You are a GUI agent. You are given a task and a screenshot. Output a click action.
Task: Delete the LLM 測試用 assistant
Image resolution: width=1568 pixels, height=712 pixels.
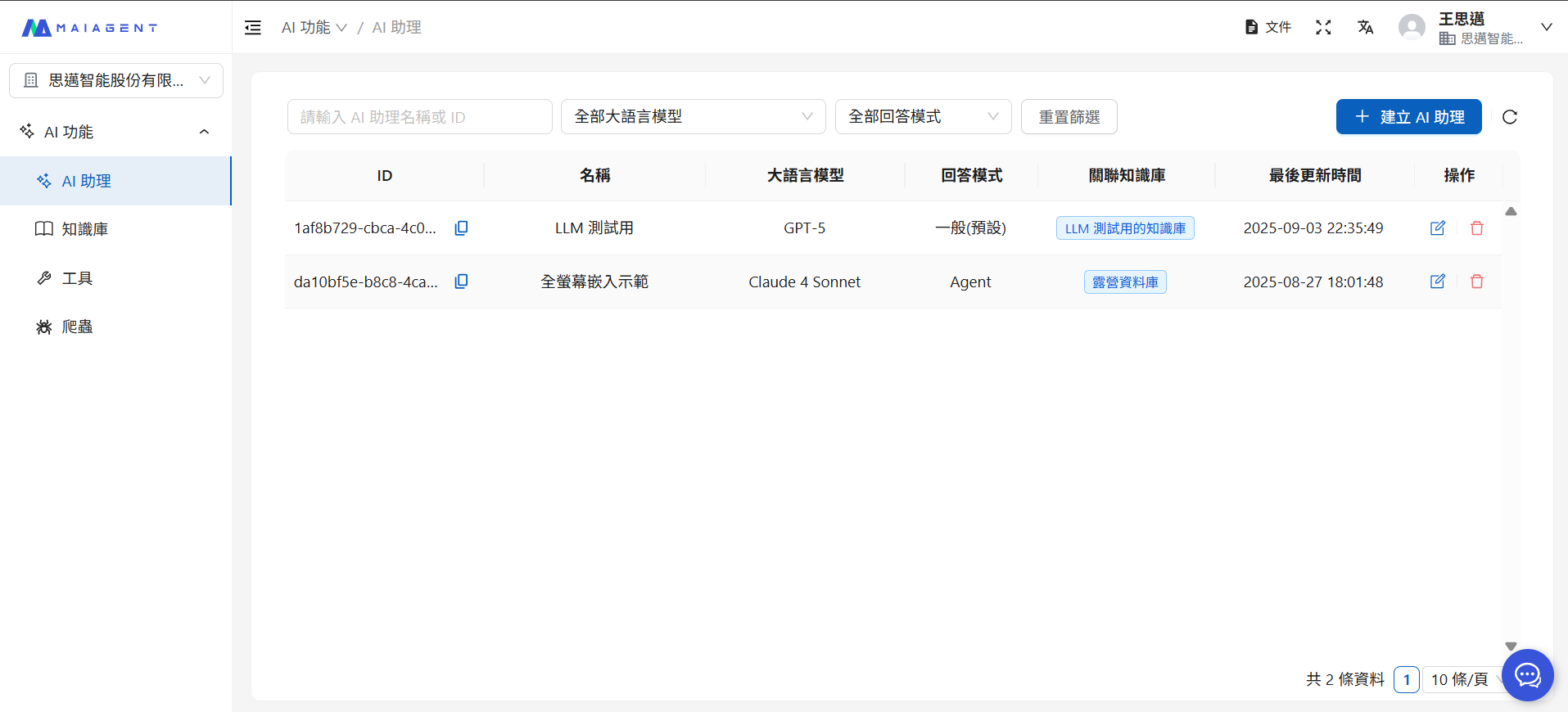pyautogui.click(x=1476, y=228)
